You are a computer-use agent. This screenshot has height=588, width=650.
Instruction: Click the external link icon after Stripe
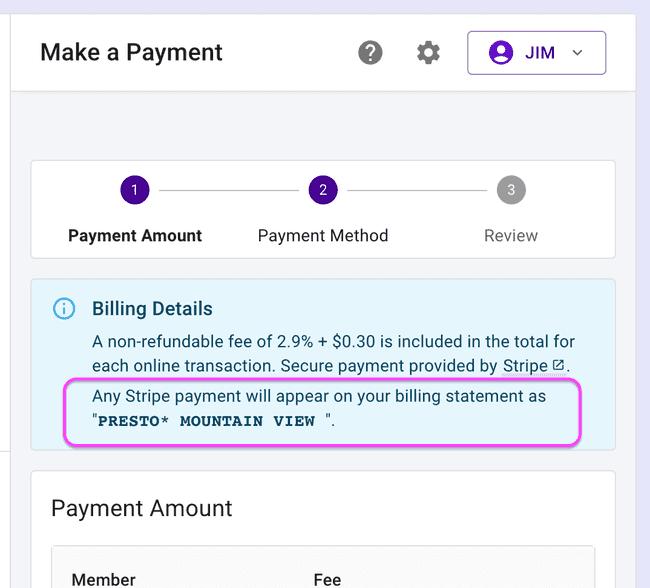[558, 366]
